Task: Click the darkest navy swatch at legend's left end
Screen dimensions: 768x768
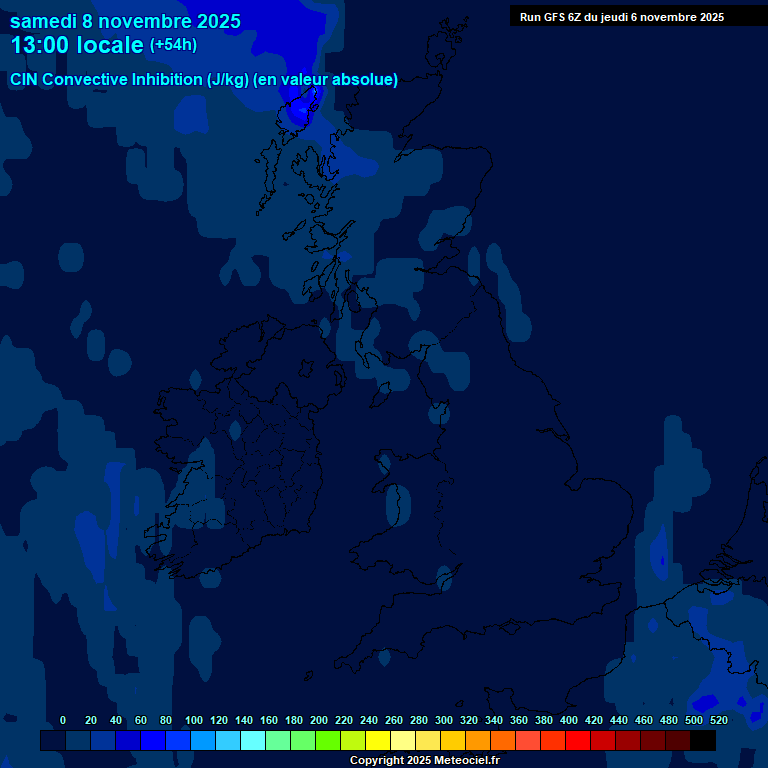Action: (53, 741)
